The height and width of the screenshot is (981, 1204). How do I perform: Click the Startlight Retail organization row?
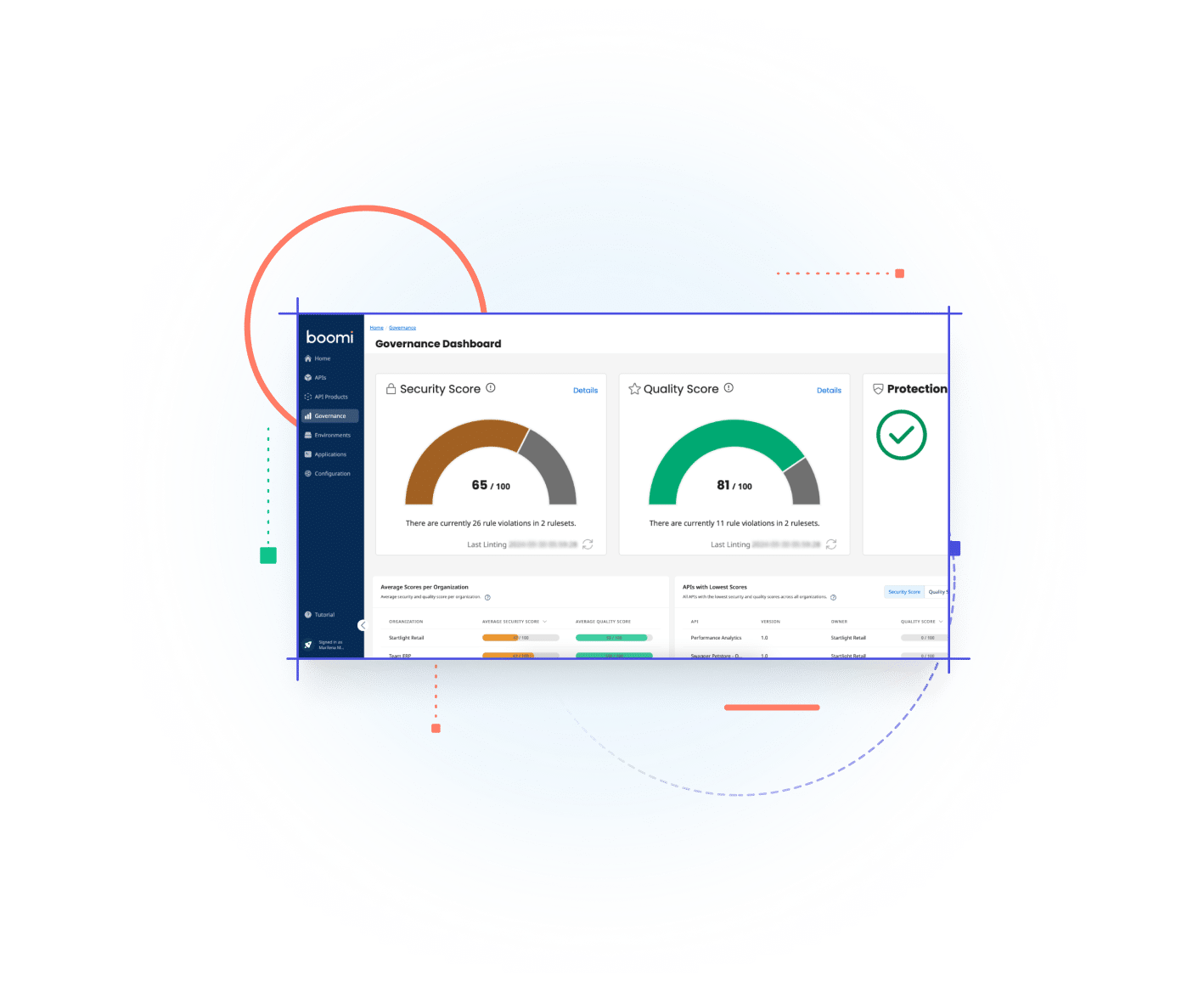[521, 638]
